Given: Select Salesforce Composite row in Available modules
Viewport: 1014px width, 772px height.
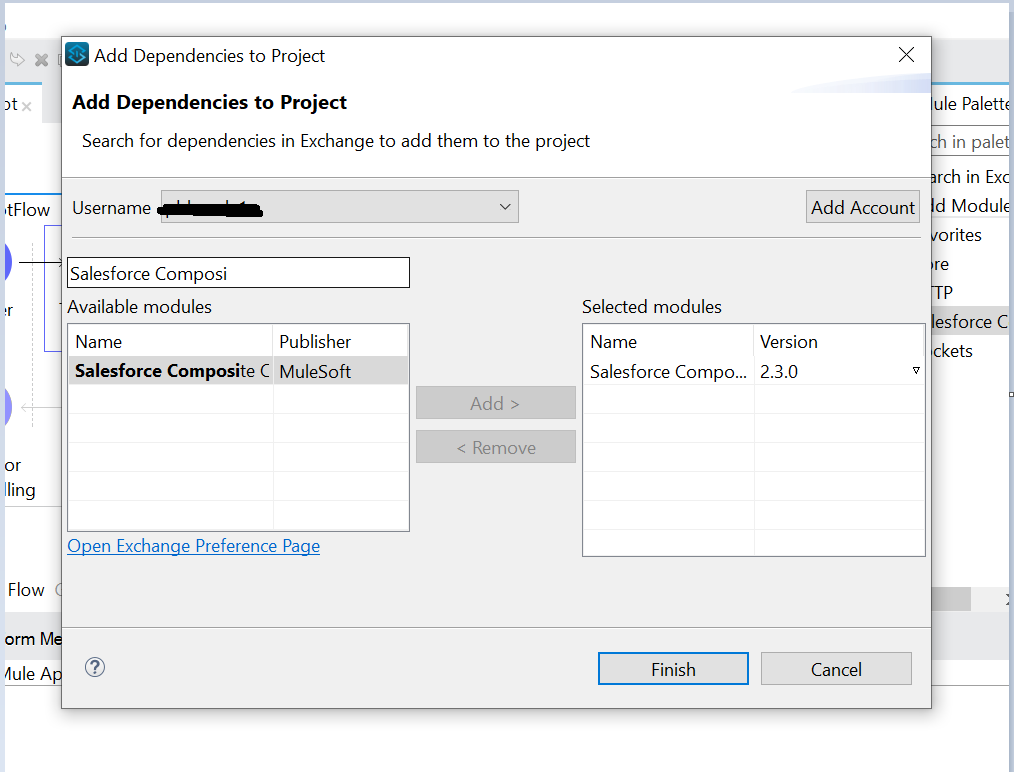Looking at the screenshot, I should (x=172, y=371).
